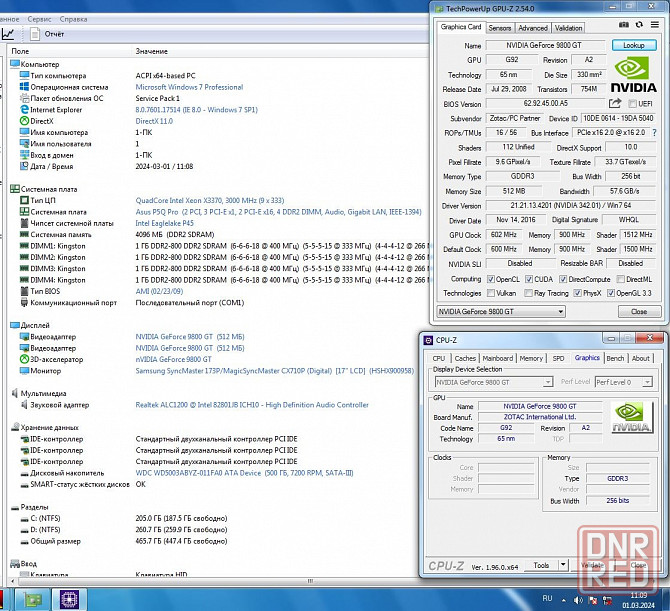Click the GPU-Z taskbar icon
The width and height of the screenshot is (670, 611).
[x=33, y=599]
